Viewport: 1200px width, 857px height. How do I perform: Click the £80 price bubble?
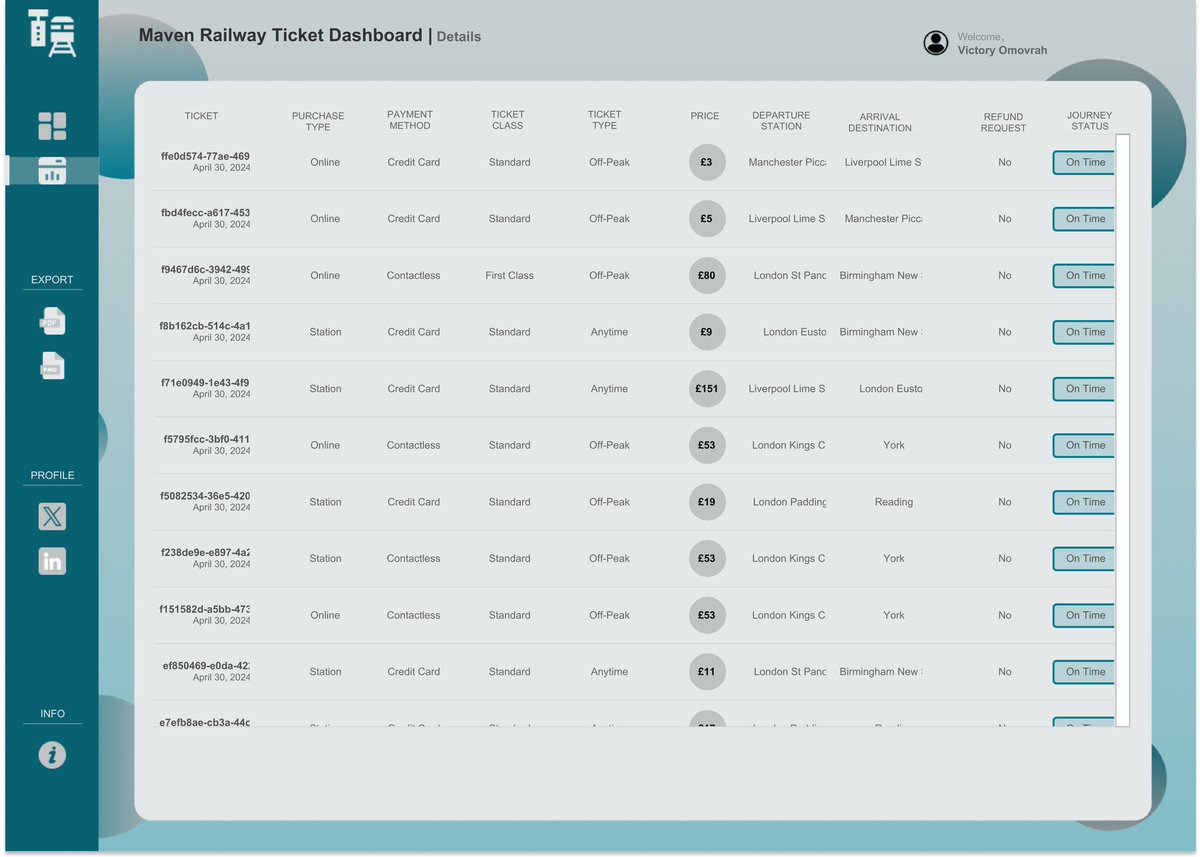click(707, 275)
